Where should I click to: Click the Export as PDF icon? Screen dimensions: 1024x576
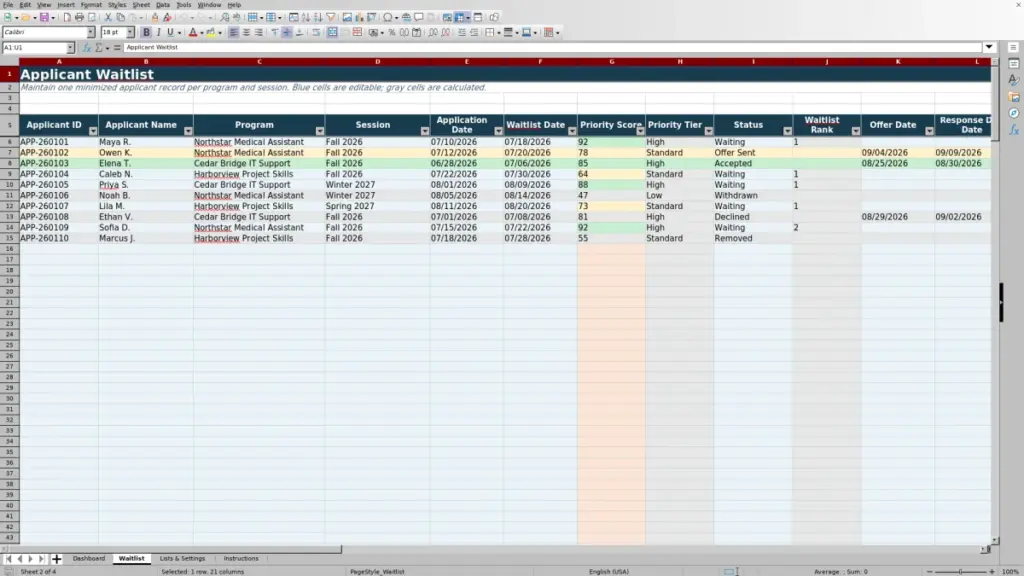[x=67, y=18]
